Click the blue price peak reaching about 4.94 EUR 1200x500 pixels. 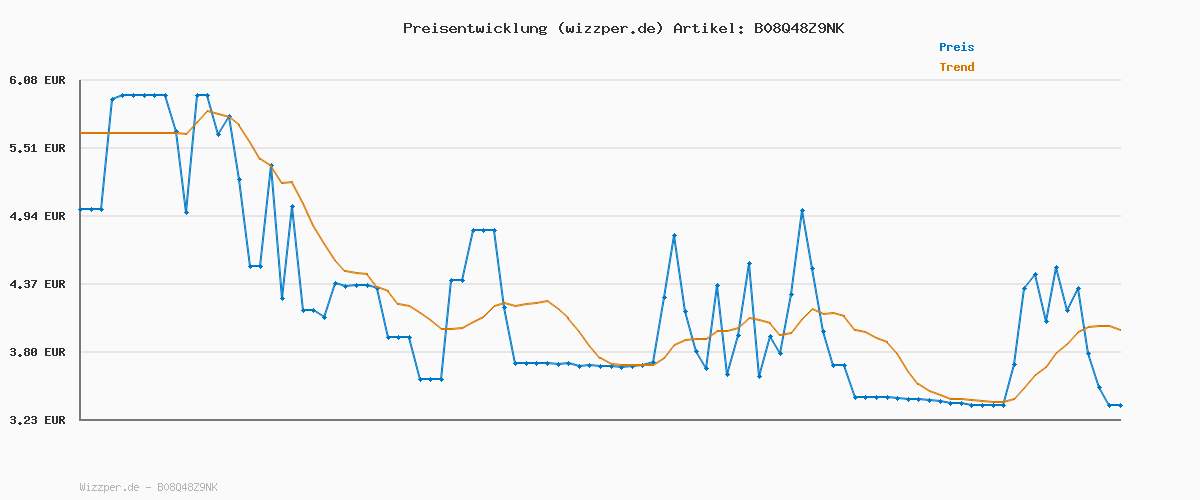tap(802, 211)
